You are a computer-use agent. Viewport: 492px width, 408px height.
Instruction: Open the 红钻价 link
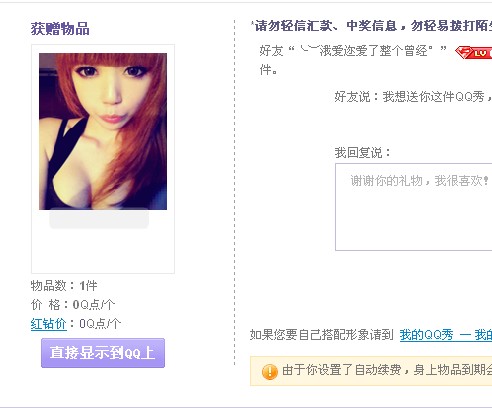49,324
